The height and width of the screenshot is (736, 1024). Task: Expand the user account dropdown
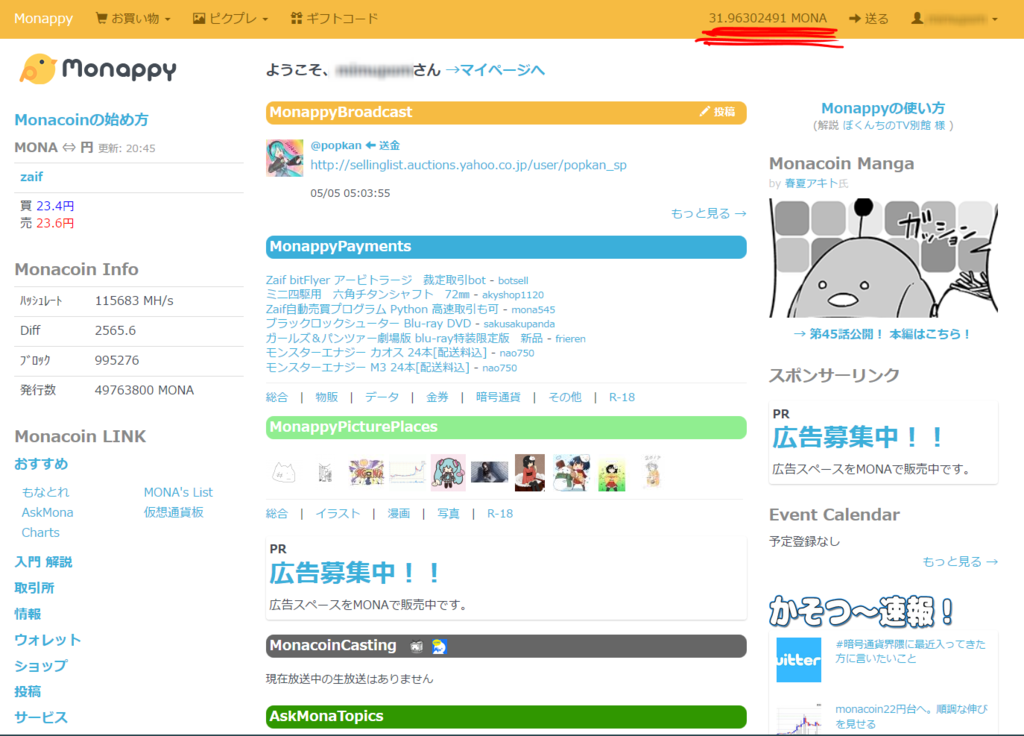pyautogui.click(x=955, y=18)
